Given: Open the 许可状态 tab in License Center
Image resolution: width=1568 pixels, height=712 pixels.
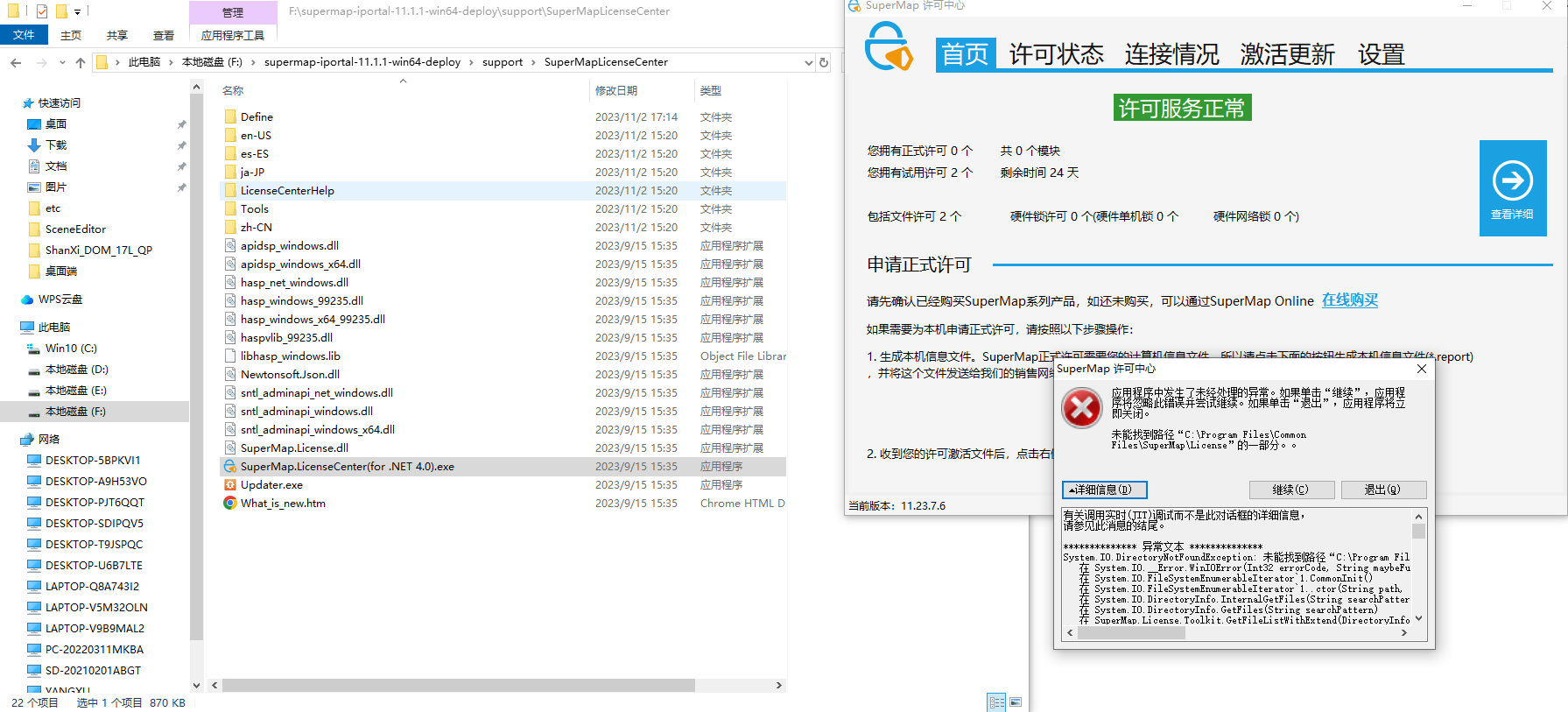Looking at the screenshot, I should [x=1056, y=54].
